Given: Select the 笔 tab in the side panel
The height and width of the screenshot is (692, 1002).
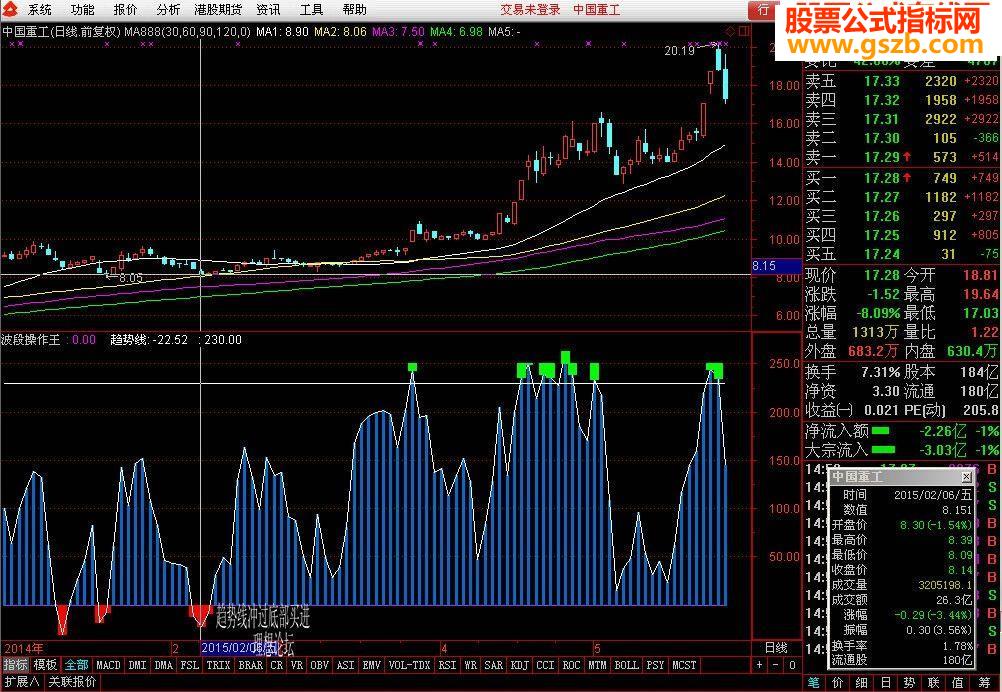Looking at the screenshot, I should tap(813, 683).
